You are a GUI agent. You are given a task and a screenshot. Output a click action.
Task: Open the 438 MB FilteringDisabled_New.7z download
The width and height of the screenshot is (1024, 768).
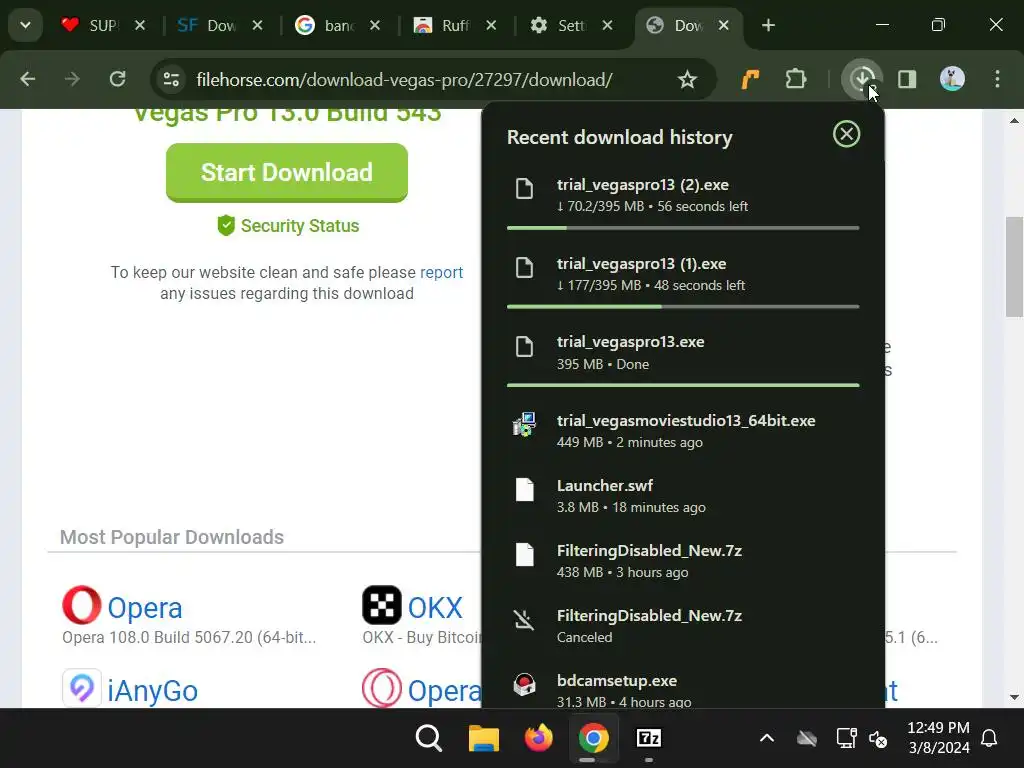pyautogui.click(x=683, y=561)
